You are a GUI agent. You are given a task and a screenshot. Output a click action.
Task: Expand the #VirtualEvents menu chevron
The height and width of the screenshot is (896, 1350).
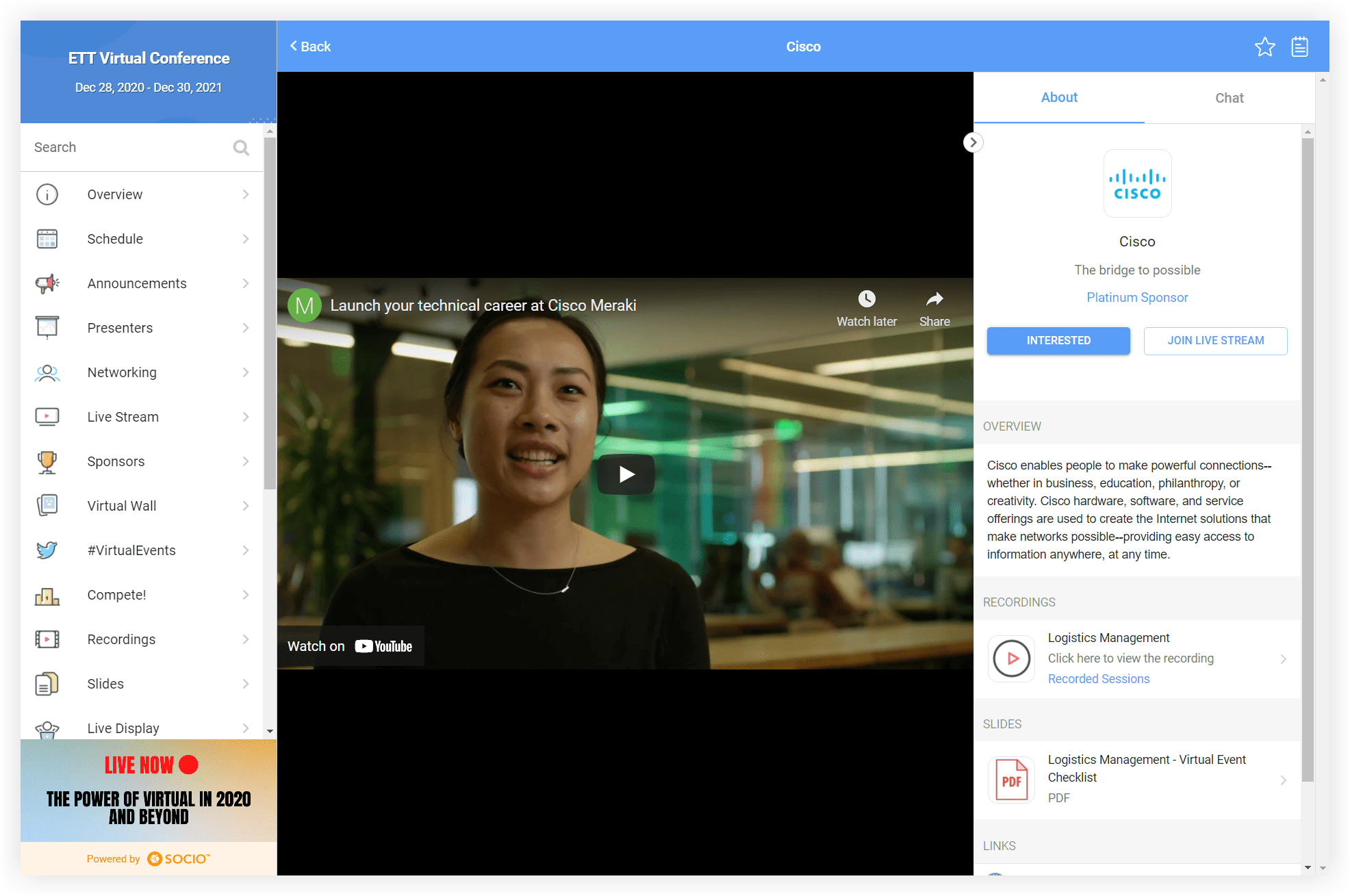click(246, 550)
